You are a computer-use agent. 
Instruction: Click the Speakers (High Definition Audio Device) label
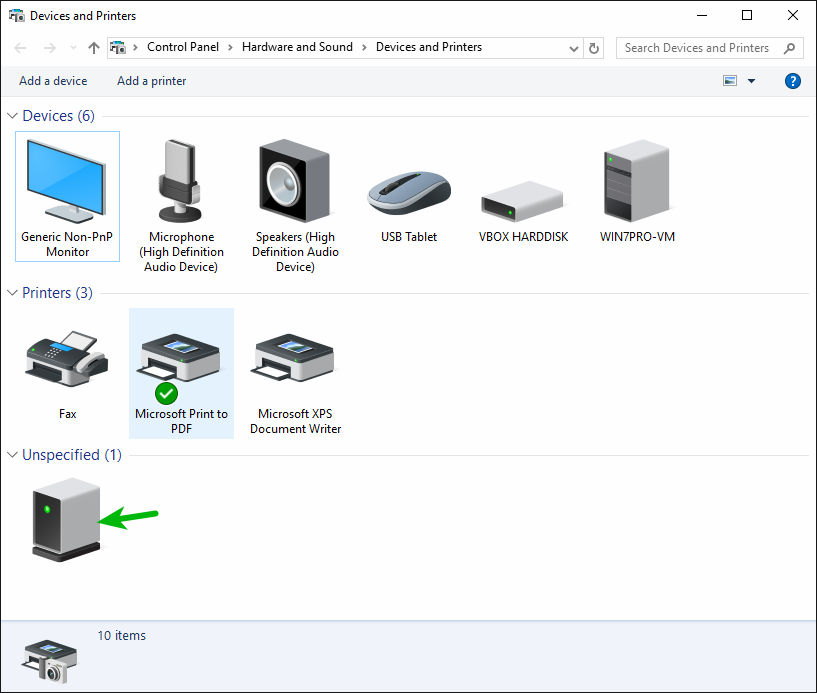295,252
